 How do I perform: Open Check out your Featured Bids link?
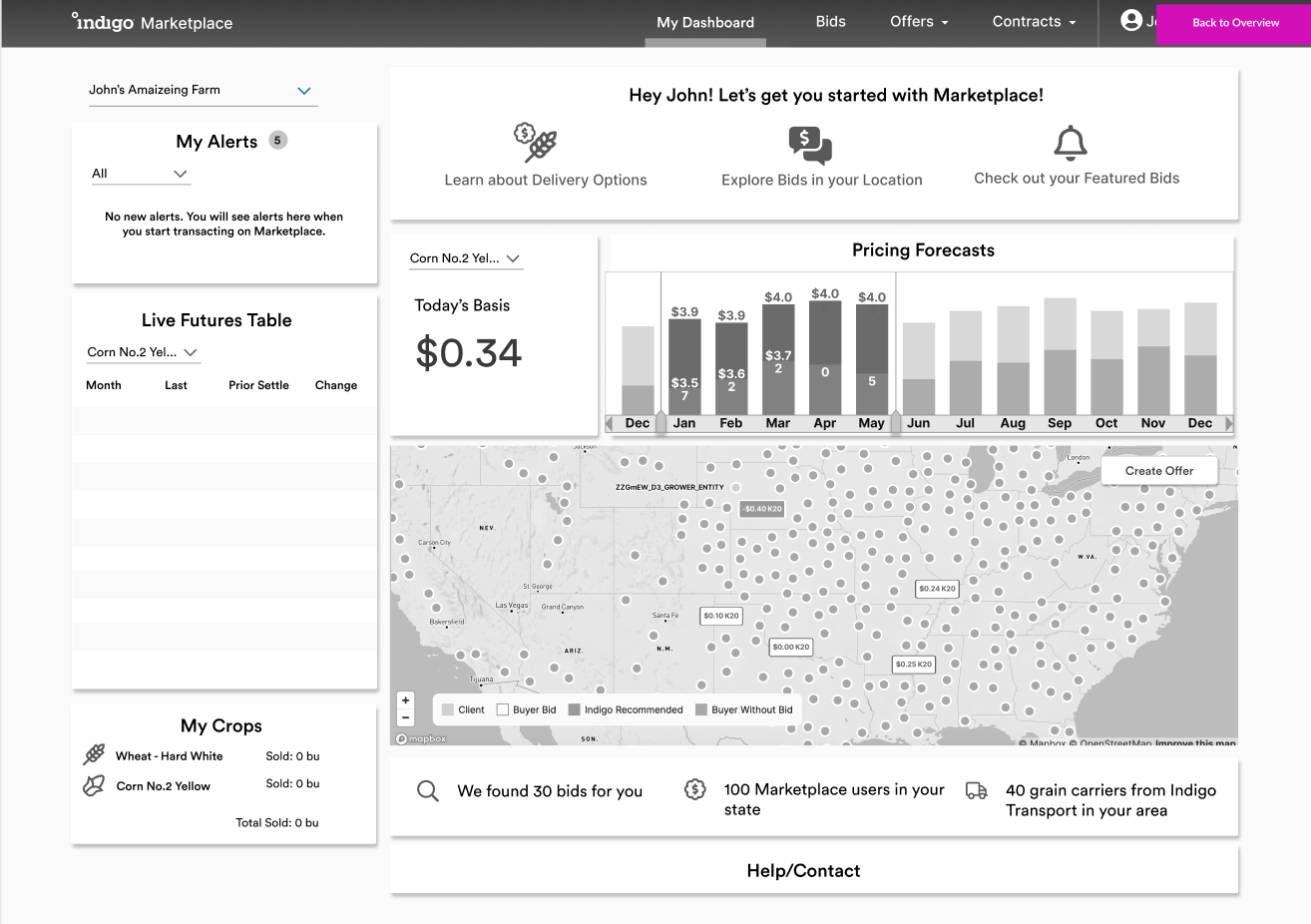[x=1077, y=179]
